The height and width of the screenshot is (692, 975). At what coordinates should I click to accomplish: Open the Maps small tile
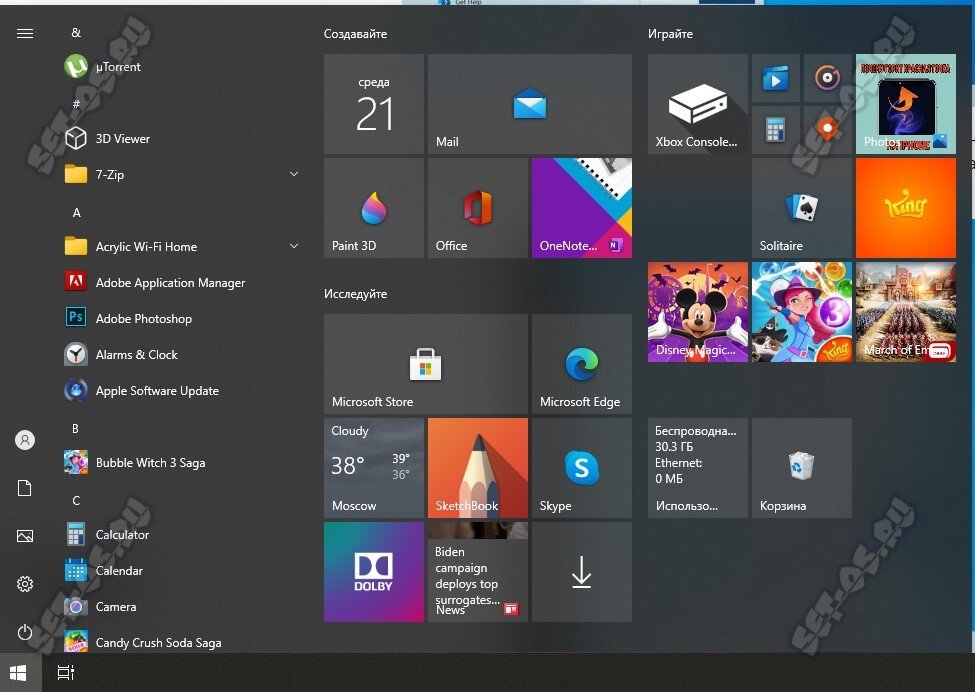click(x=826, y=129)
